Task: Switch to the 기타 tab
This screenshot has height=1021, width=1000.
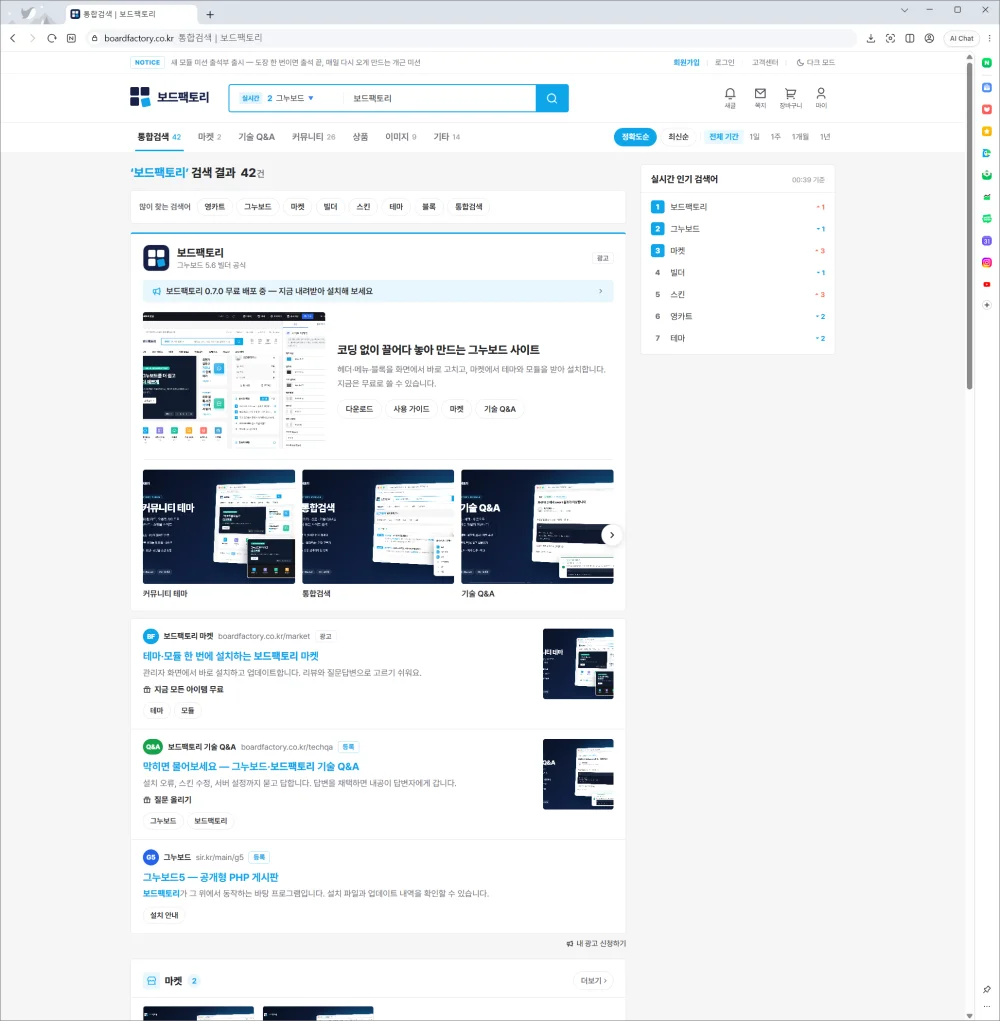Action: coord(447,137)
